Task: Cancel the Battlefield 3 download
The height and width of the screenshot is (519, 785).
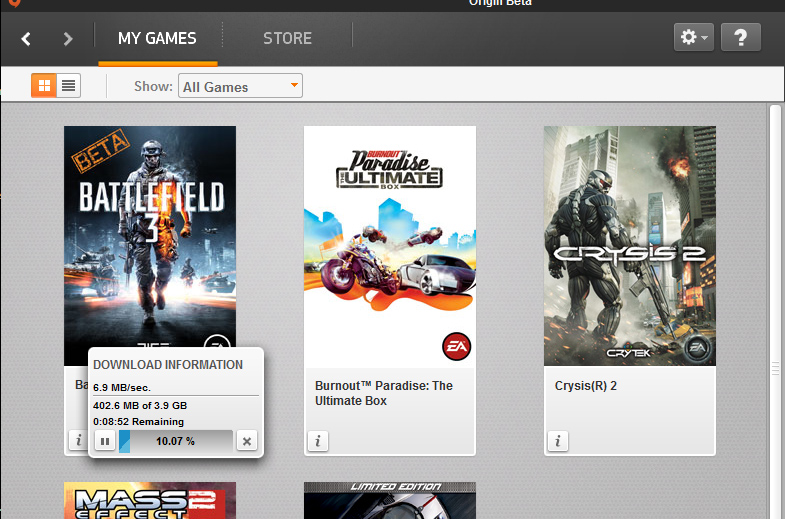Action: point(248,441)
